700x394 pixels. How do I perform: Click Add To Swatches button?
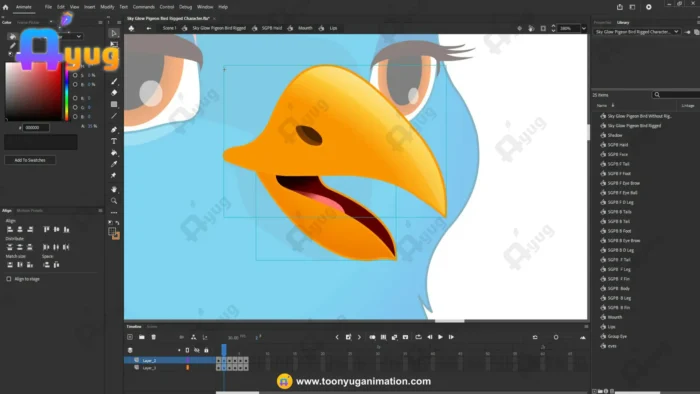click(30, 160)
